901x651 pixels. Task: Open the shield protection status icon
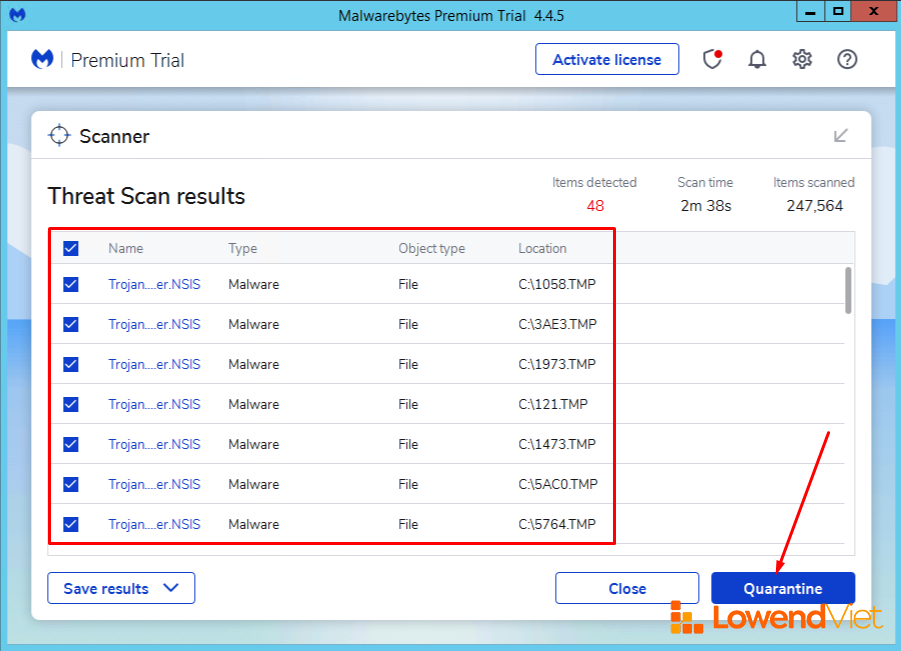[x=712, y=60]
